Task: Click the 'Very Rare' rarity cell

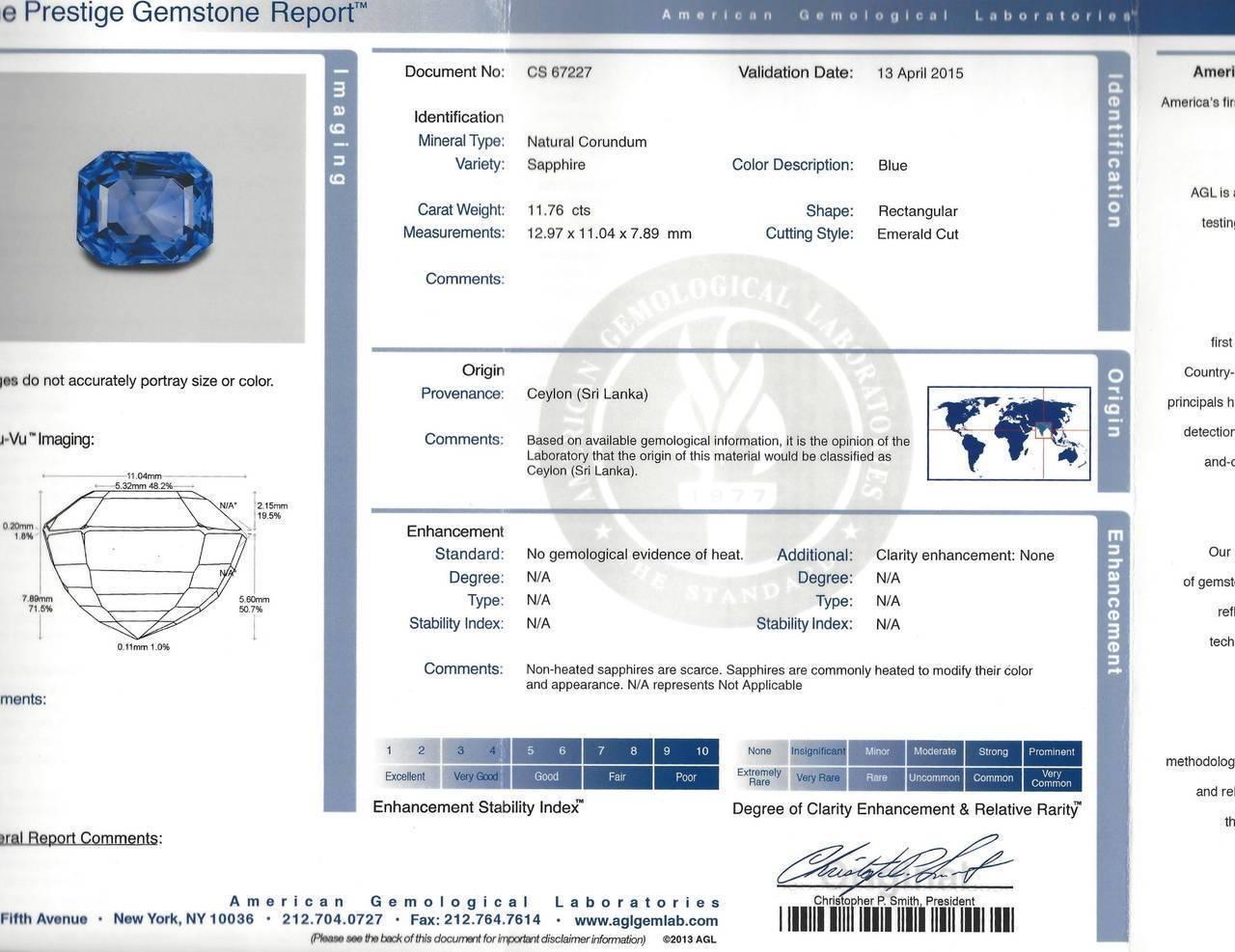Action: tap(818, 777)
